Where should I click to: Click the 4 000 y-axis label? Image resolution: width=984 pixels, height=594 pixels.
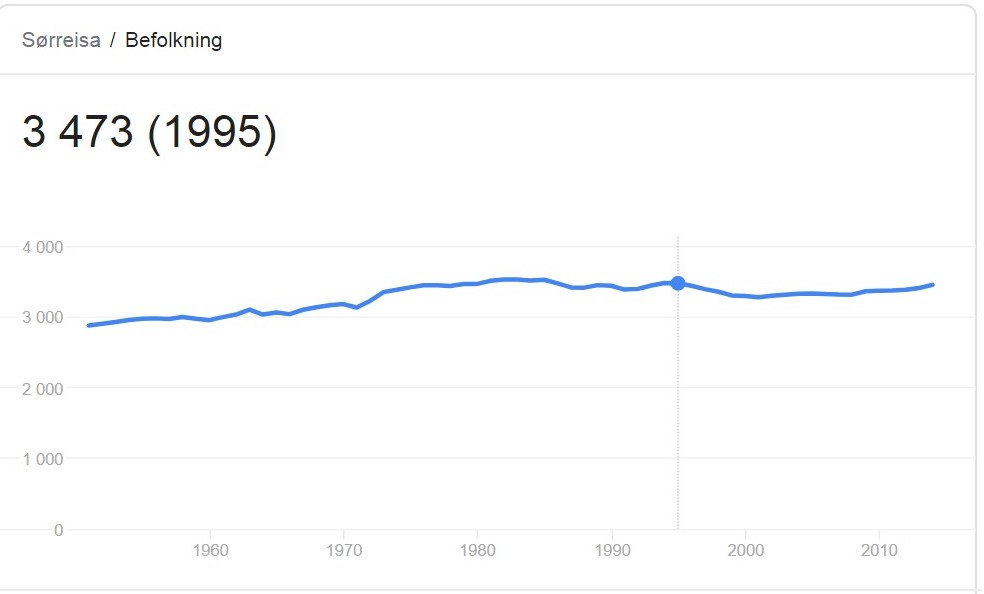click(43, 247)
